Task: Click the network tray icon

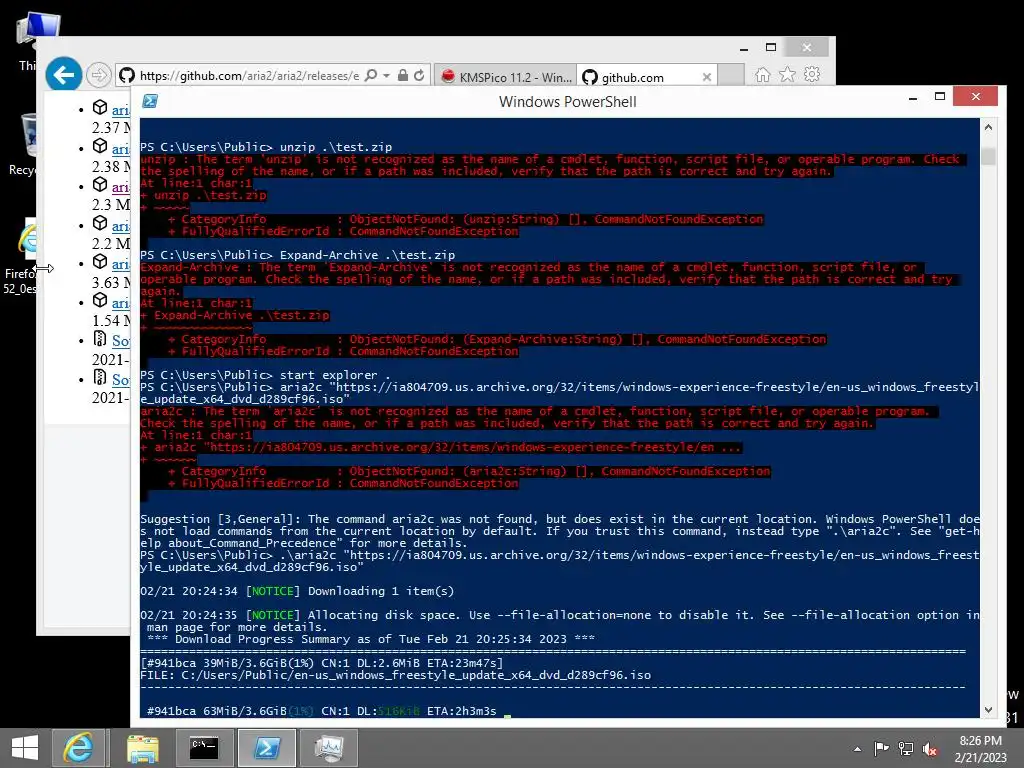Action: (906, 748)
